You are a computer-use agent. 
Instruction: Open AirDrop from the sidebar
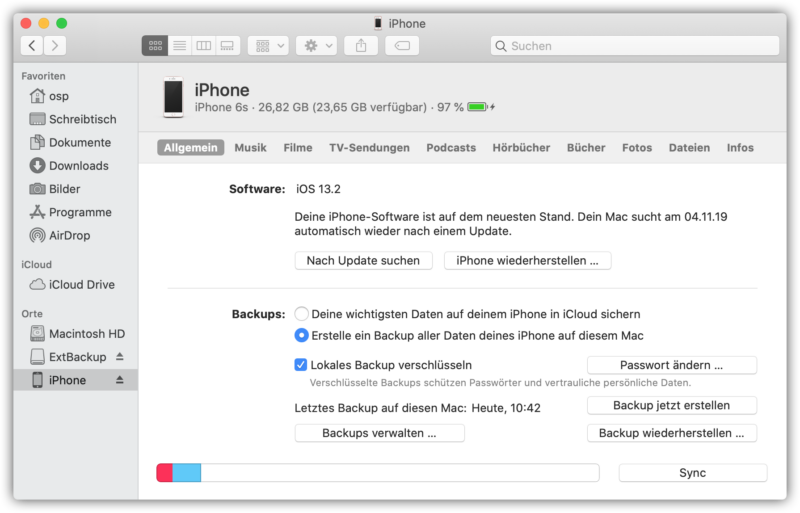pyautogui.click(x=70, y=235)
